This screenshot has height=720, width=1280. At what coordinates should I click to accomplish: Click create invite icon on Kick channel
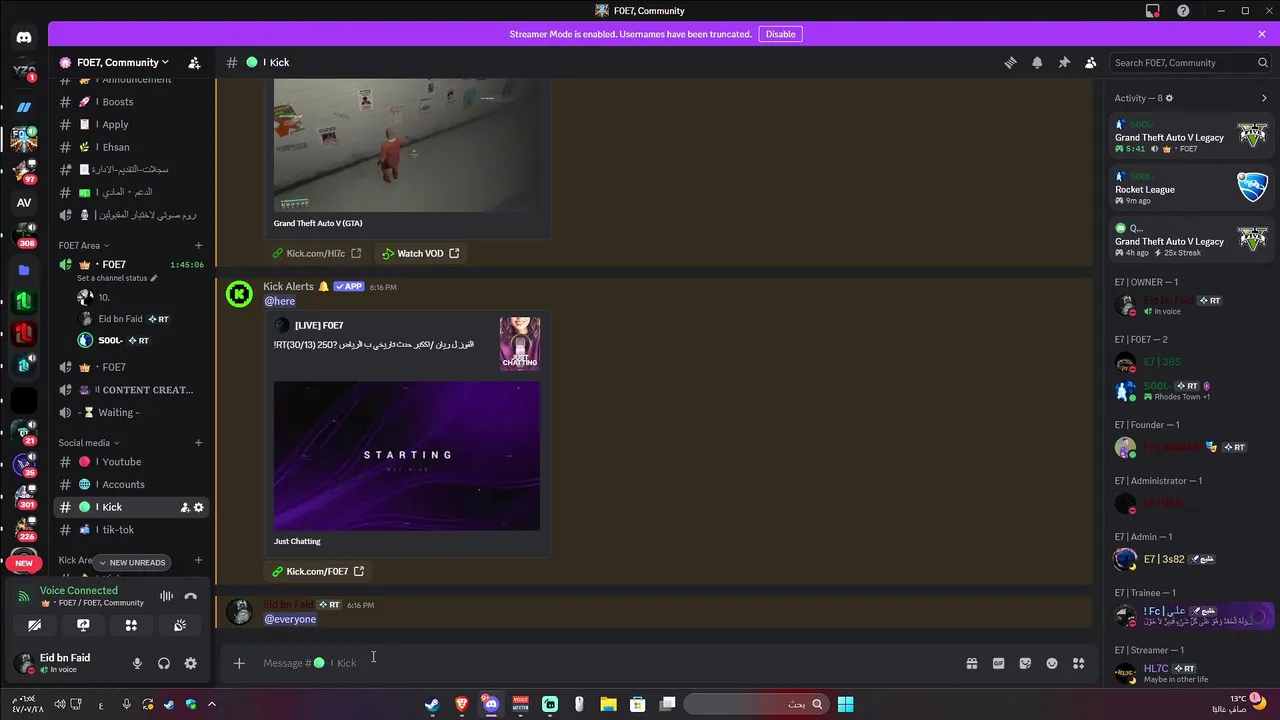184,507
